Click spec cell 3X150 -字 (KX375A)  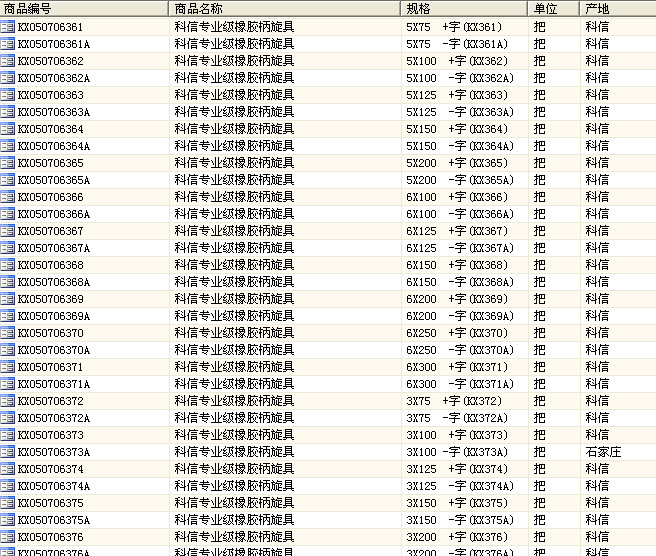click(x=460, y=520)
